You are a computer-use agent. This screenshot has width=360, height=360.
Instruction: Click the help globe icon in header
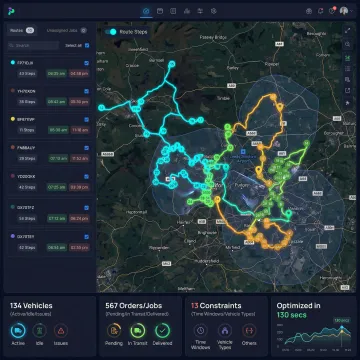click(x=309, y=11)
